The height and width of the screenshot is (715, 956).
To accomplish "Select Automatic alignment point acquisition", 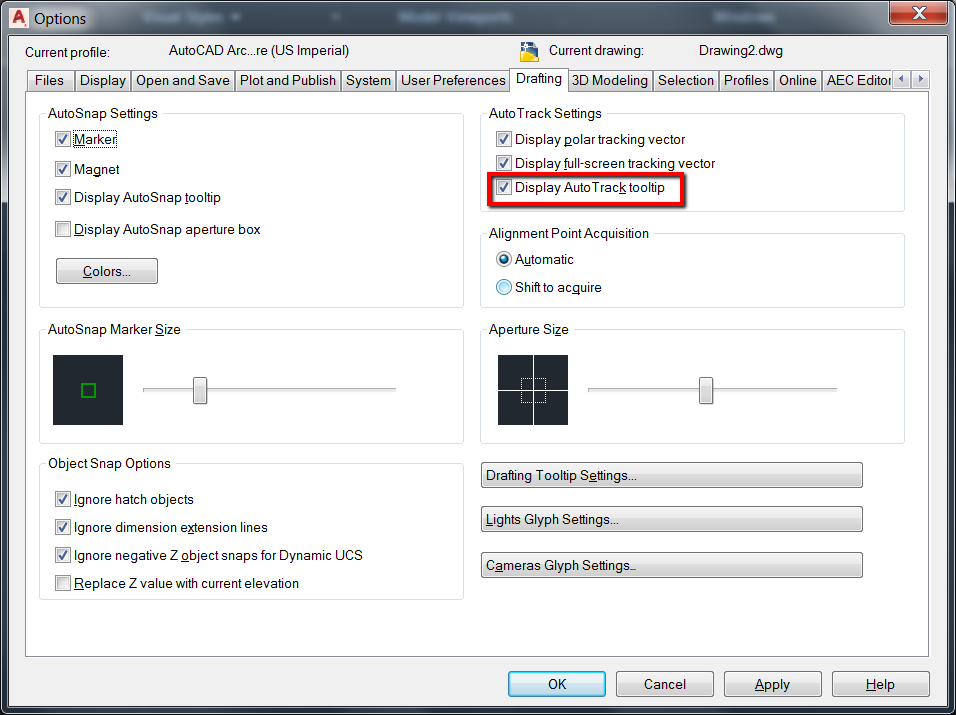I will click(502, 259).
